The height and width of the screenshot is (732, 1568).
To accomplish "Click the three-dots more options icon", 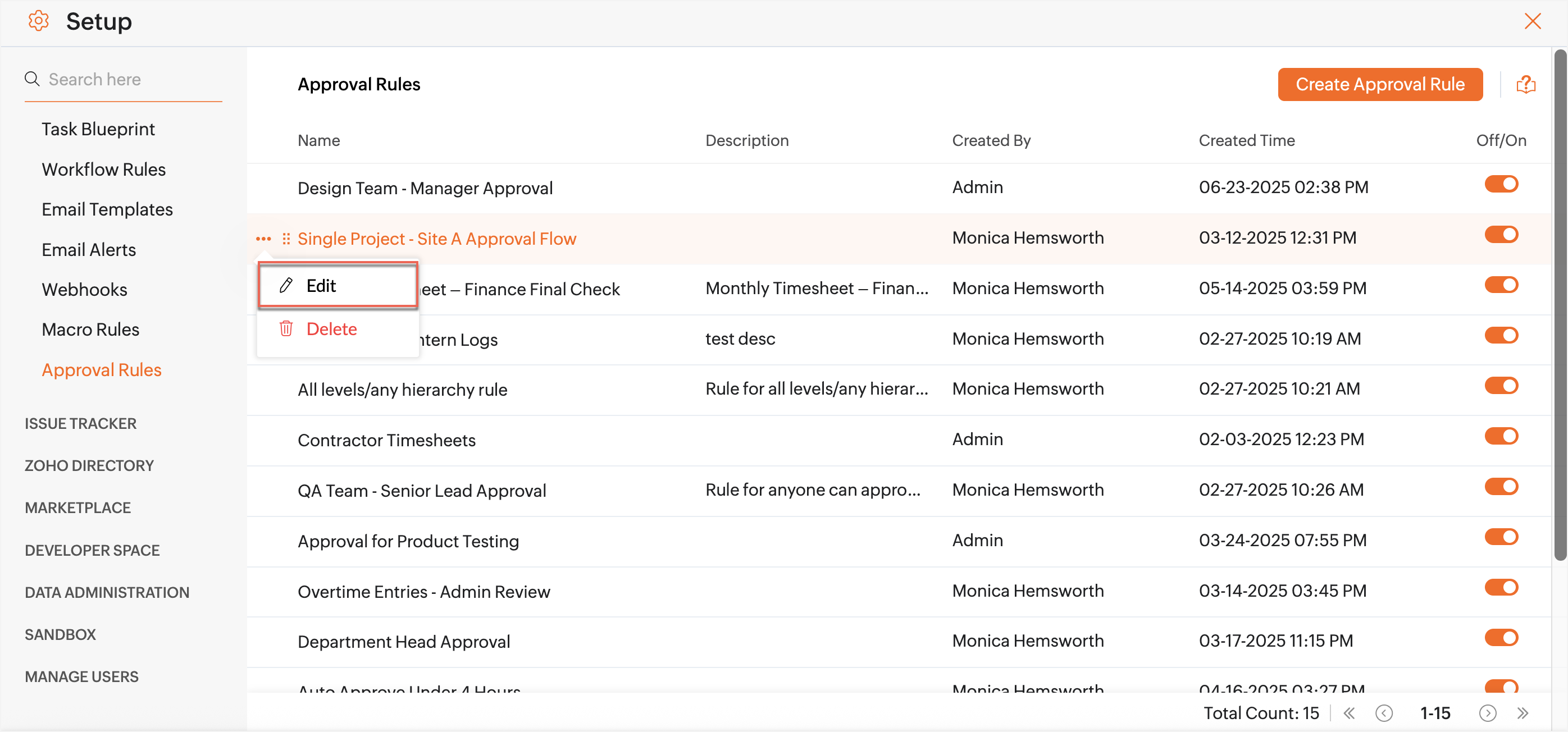I will click(263, 239).
